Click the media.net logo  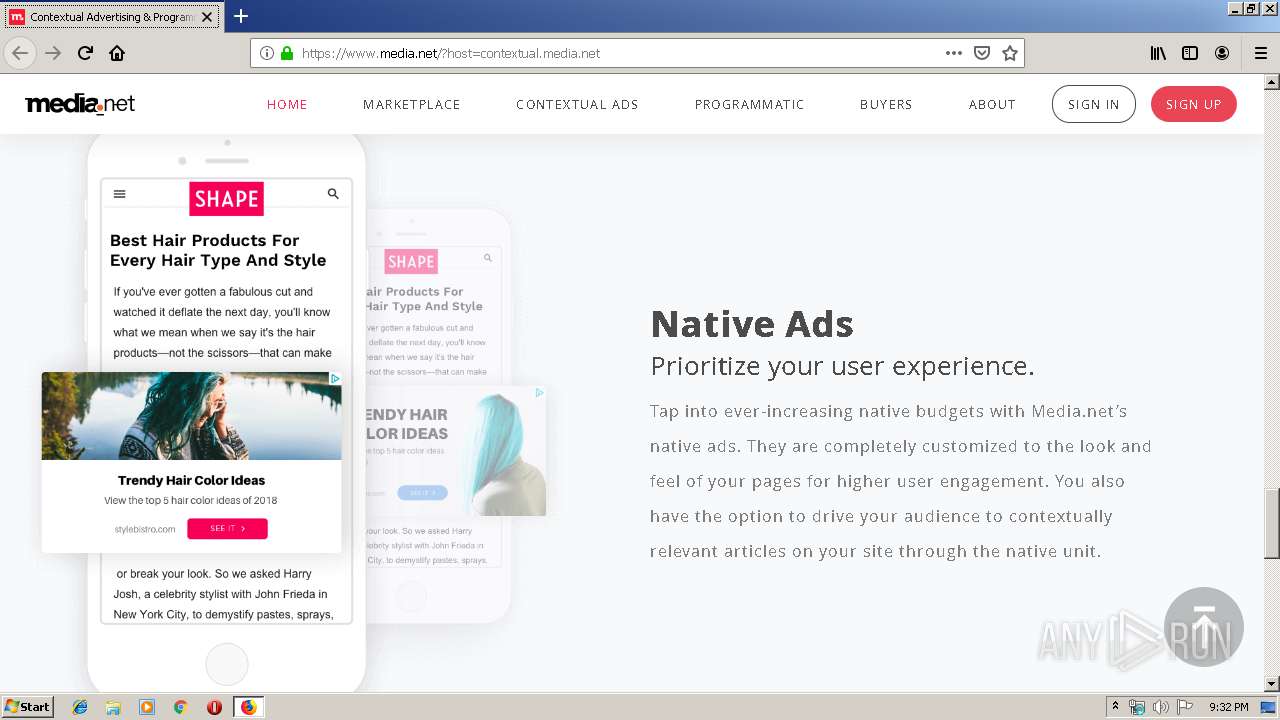point(80,104)
